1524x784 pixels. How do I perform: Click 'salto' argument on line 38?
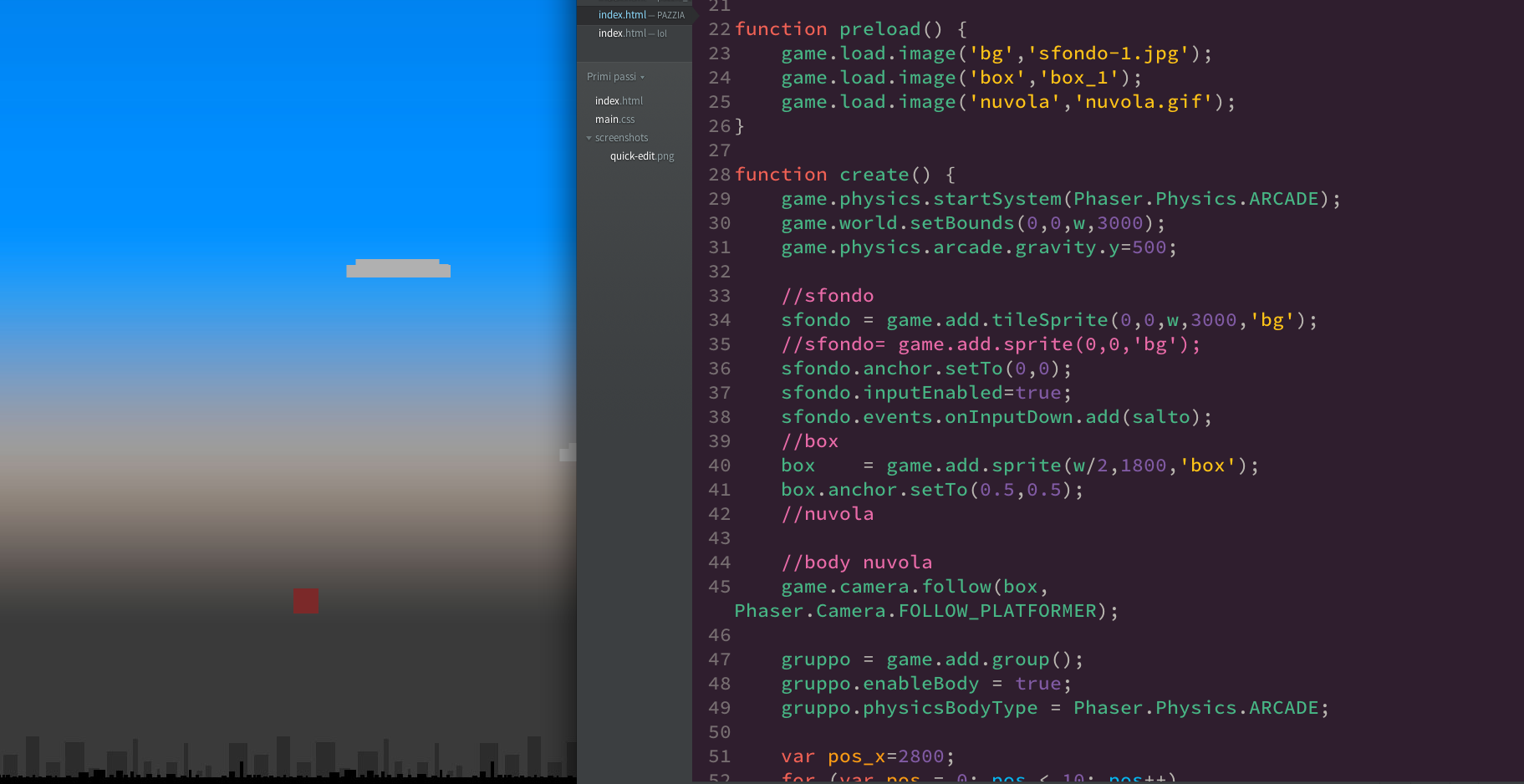(x=1160, y=417)
